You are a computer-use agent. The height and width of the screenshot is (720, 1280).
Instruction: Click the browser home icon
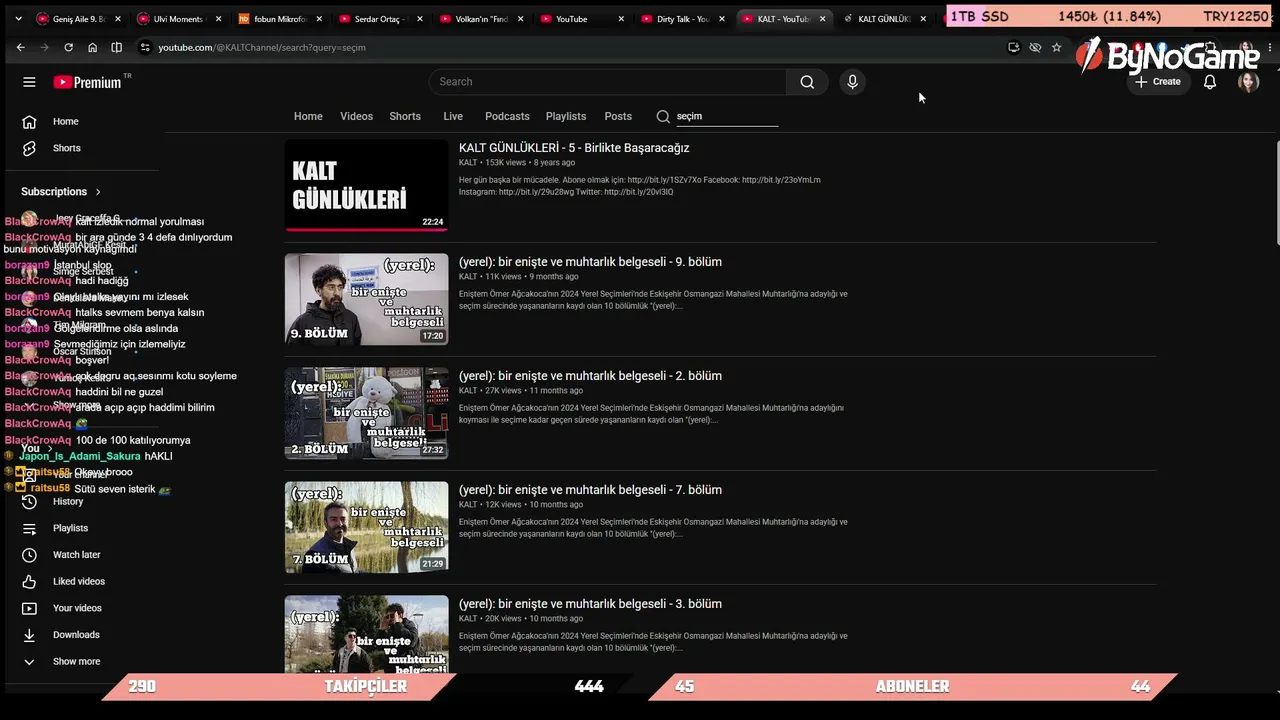tap(92, 47)
